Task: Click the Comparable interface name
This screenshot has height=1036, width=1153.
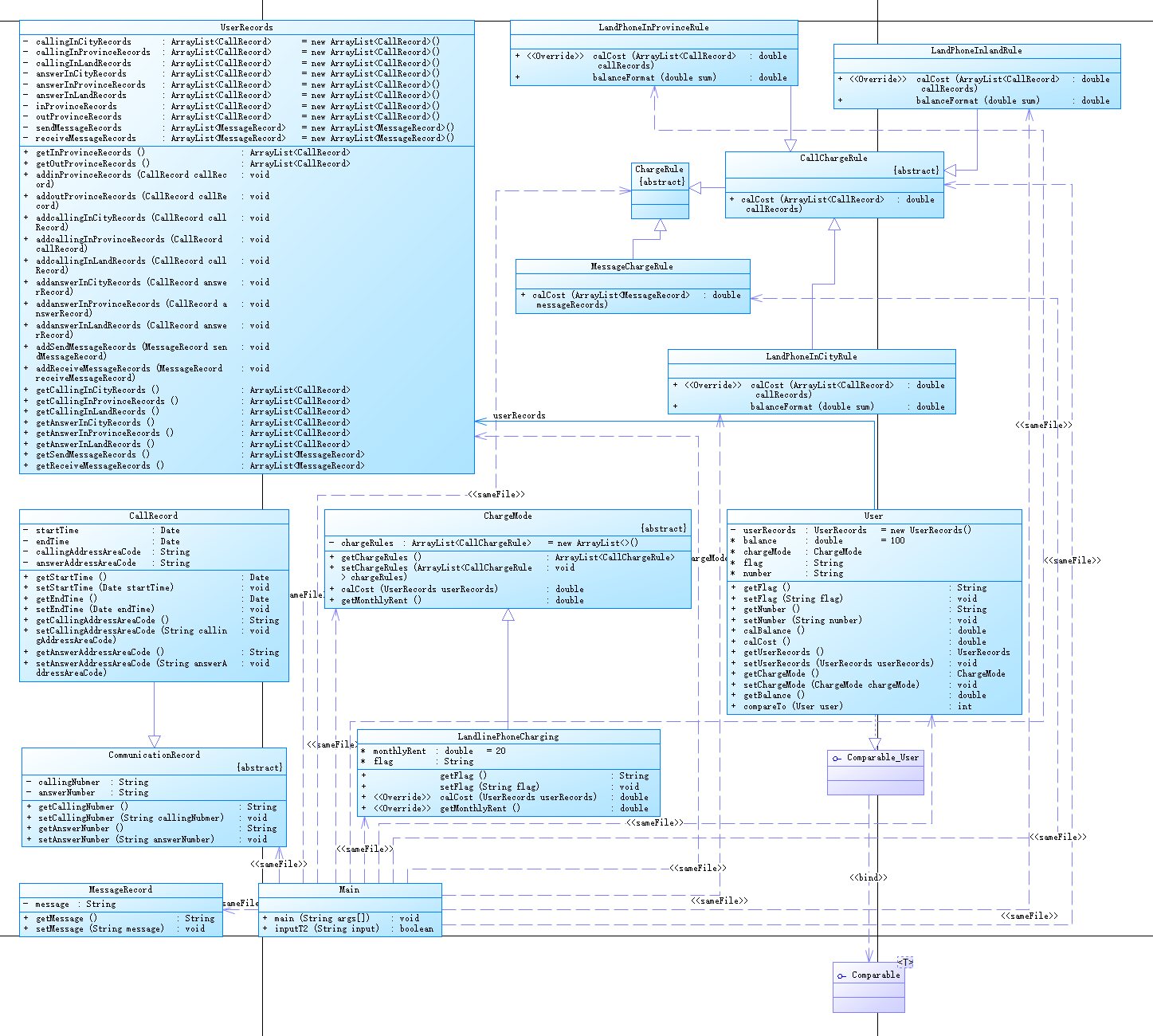Action: [x=876, y=975]
